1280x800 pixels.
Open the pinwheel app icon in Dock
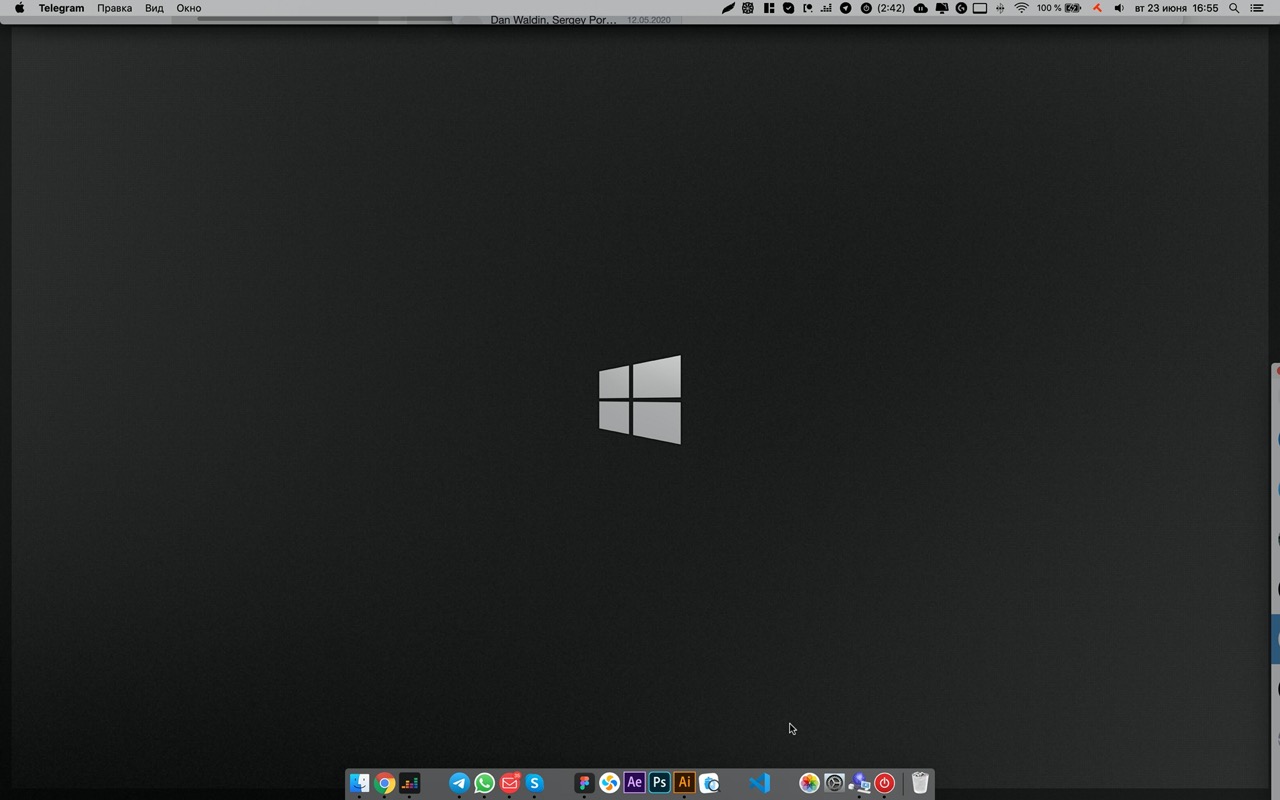[609, 783]
